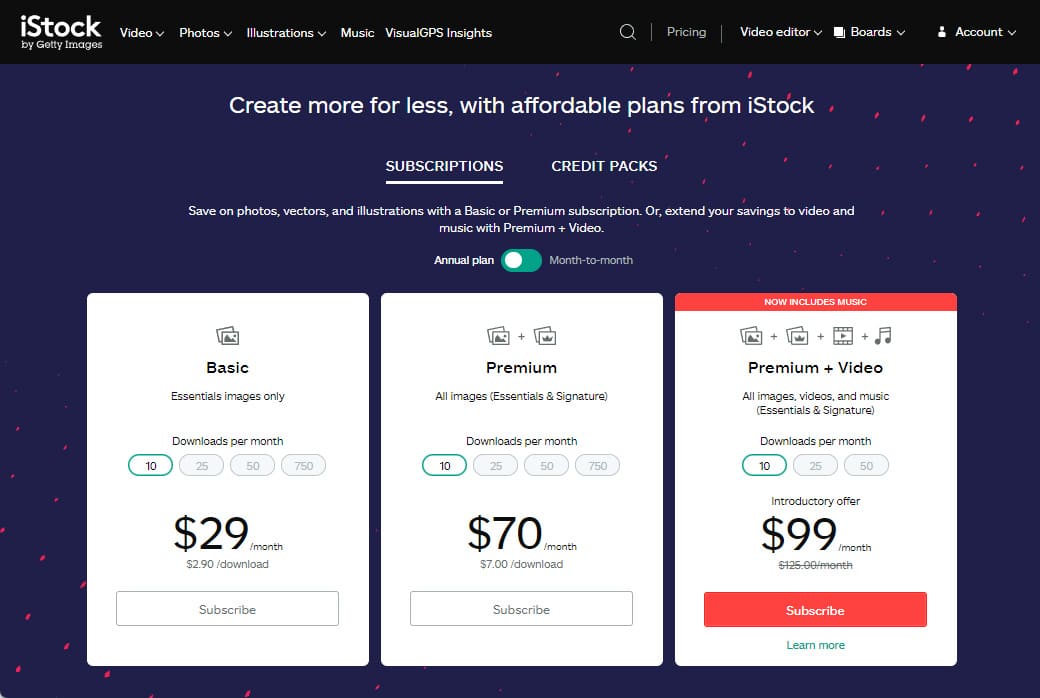Open the Learn more link under Premium + Video
The height and width of the screenshot is (698, 1040).
click(x=815, y=645)
